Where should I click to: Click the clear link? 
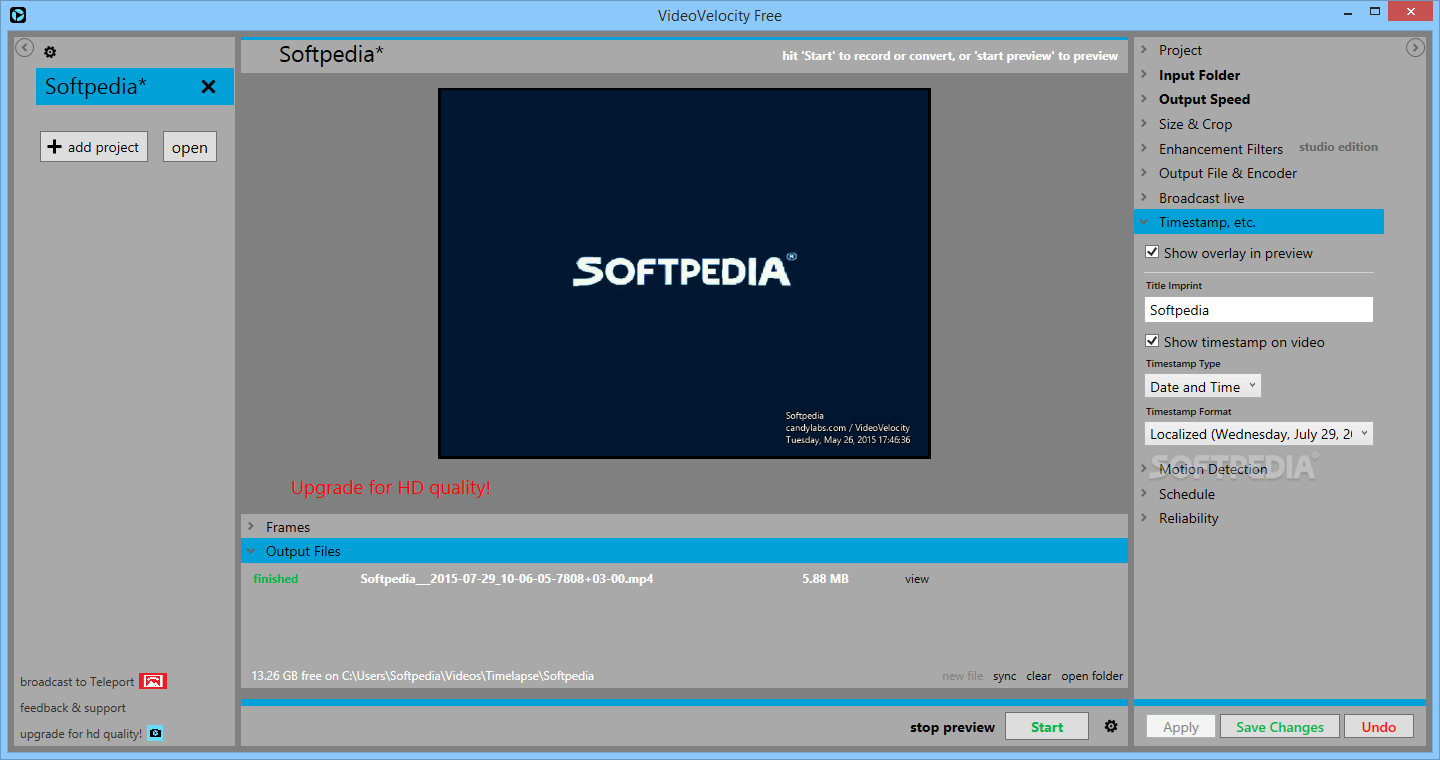tap(1039, 676)
